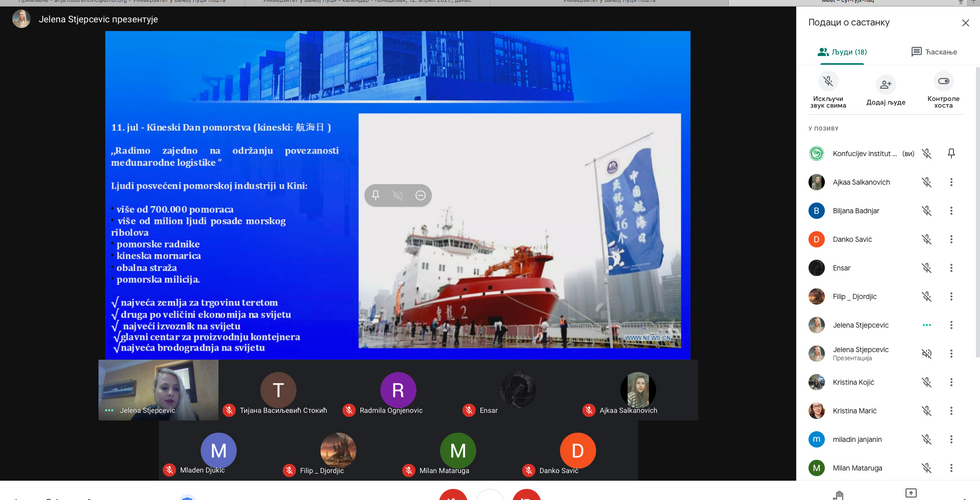Screen dimensions: 980x500
Task: Open options menu for Biljana Badnjar
Action: tap(951, 211)
